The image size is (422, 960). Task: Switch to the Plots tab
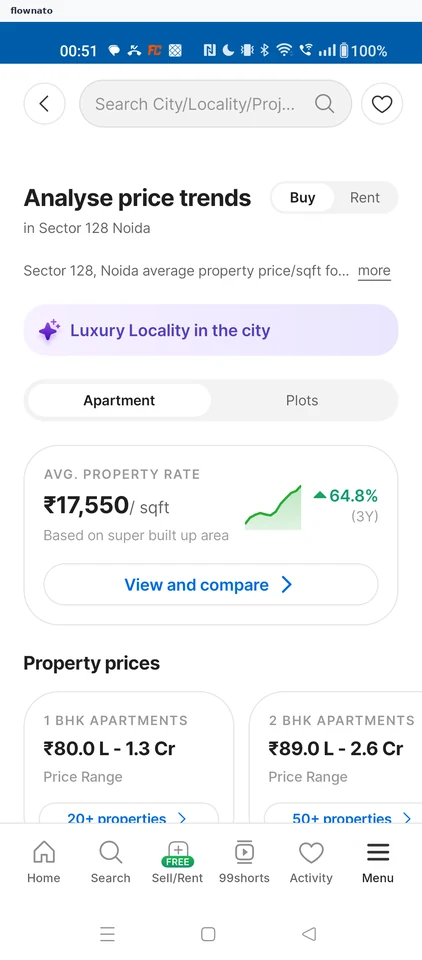click(302, 400)
